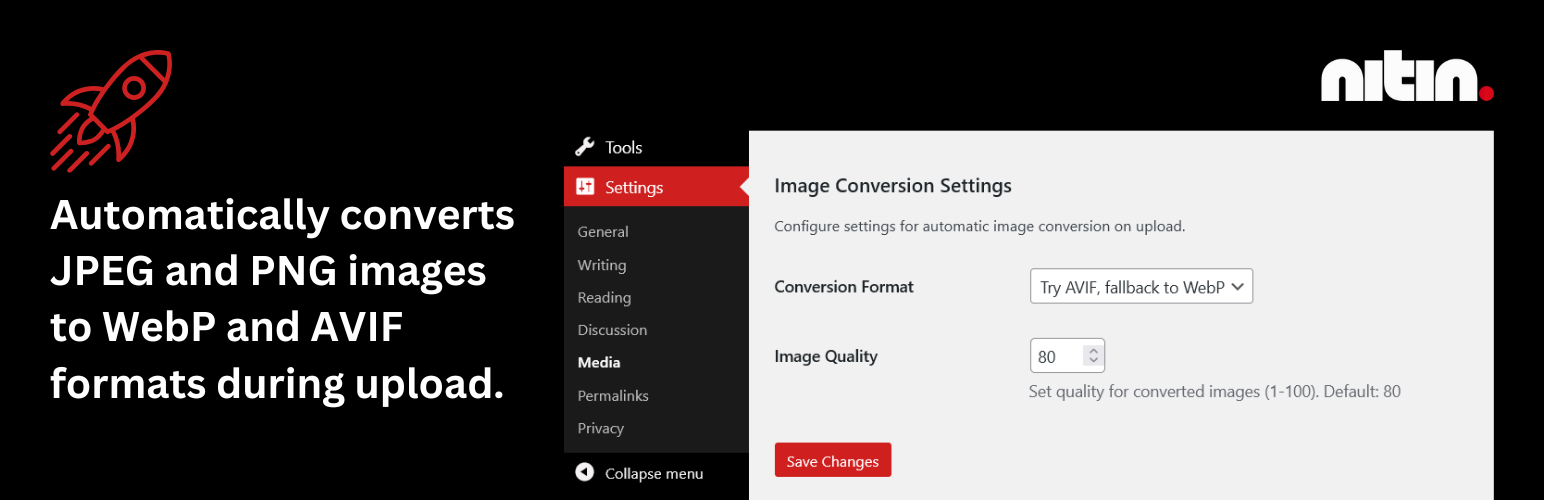This screenshot has height=500, width=1544.
Task: Click the Collapse menu text
Action: click(x=654, y=473)
